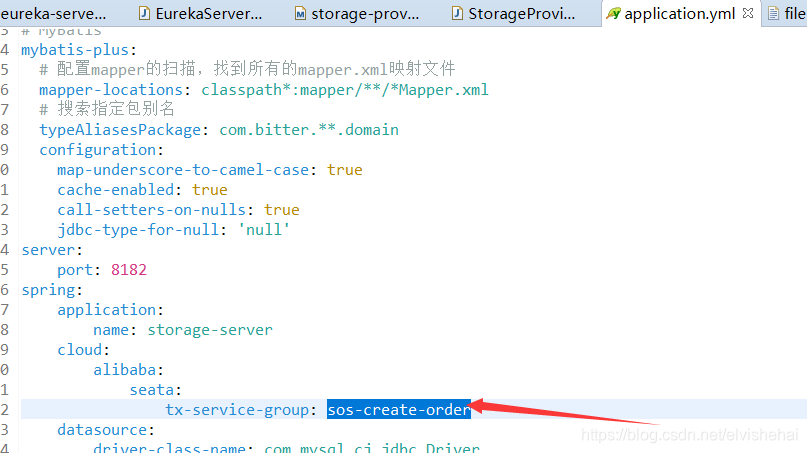Click the server key
This screenshot has width=807, height=453.
click(48, 250)
